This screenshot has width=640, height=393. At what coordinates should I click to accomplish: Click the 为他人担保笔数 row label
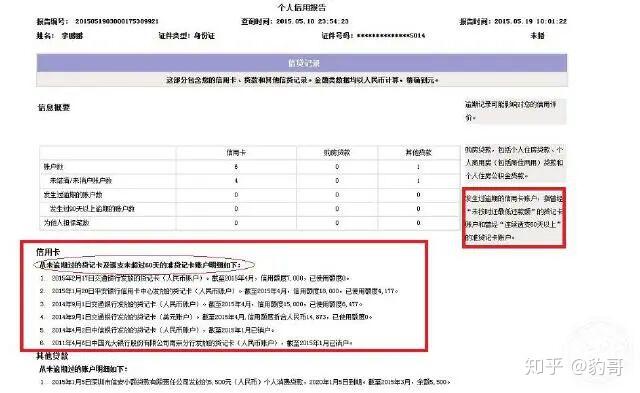pos(67,223)
